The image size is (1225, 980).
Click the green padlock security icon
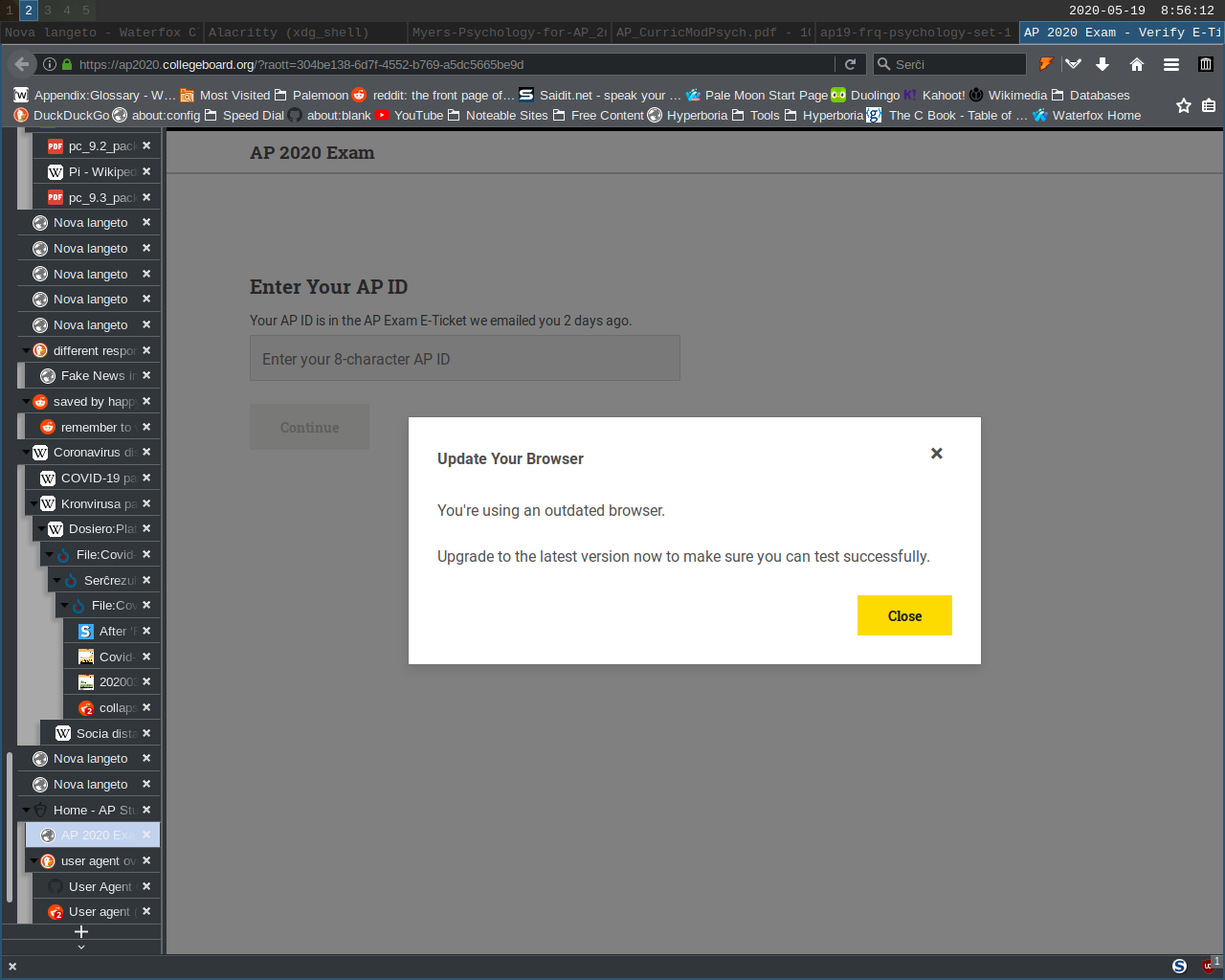tap(67, 64)
